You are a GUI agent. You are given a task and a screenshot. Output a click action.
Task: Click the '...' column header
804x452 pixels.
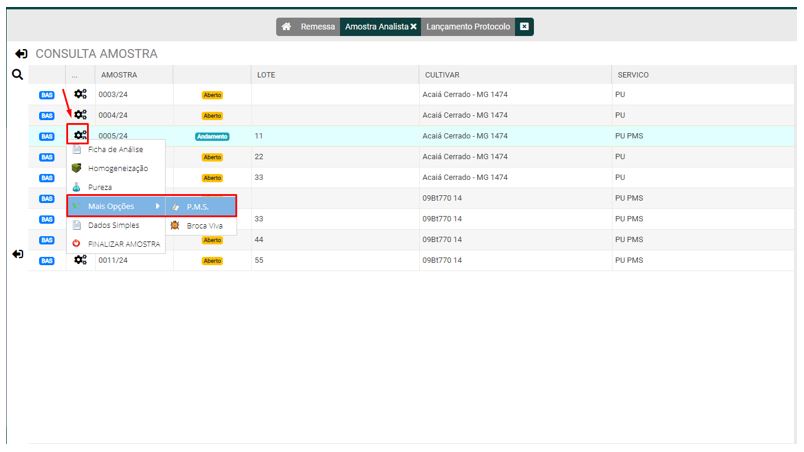74,75
